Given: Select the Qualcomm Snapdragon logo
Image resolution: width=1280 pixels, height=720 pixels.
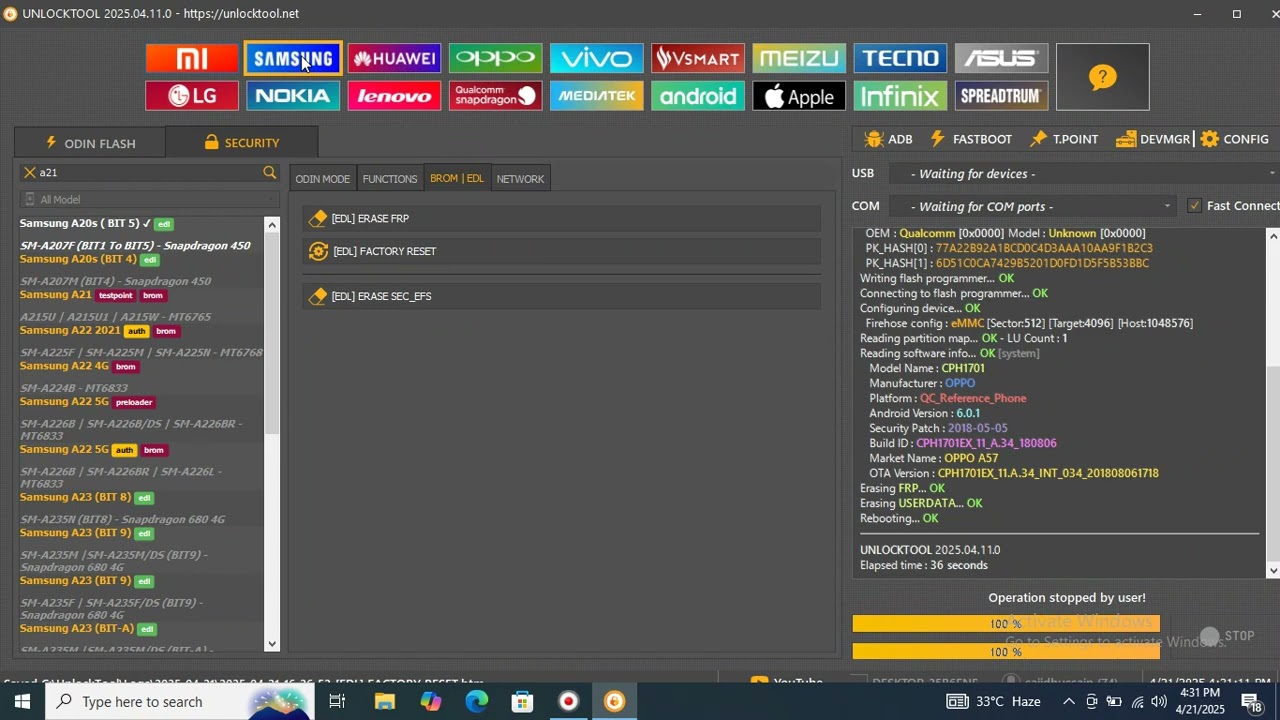Looking at the screenshot, I should (x=495, y=96).
